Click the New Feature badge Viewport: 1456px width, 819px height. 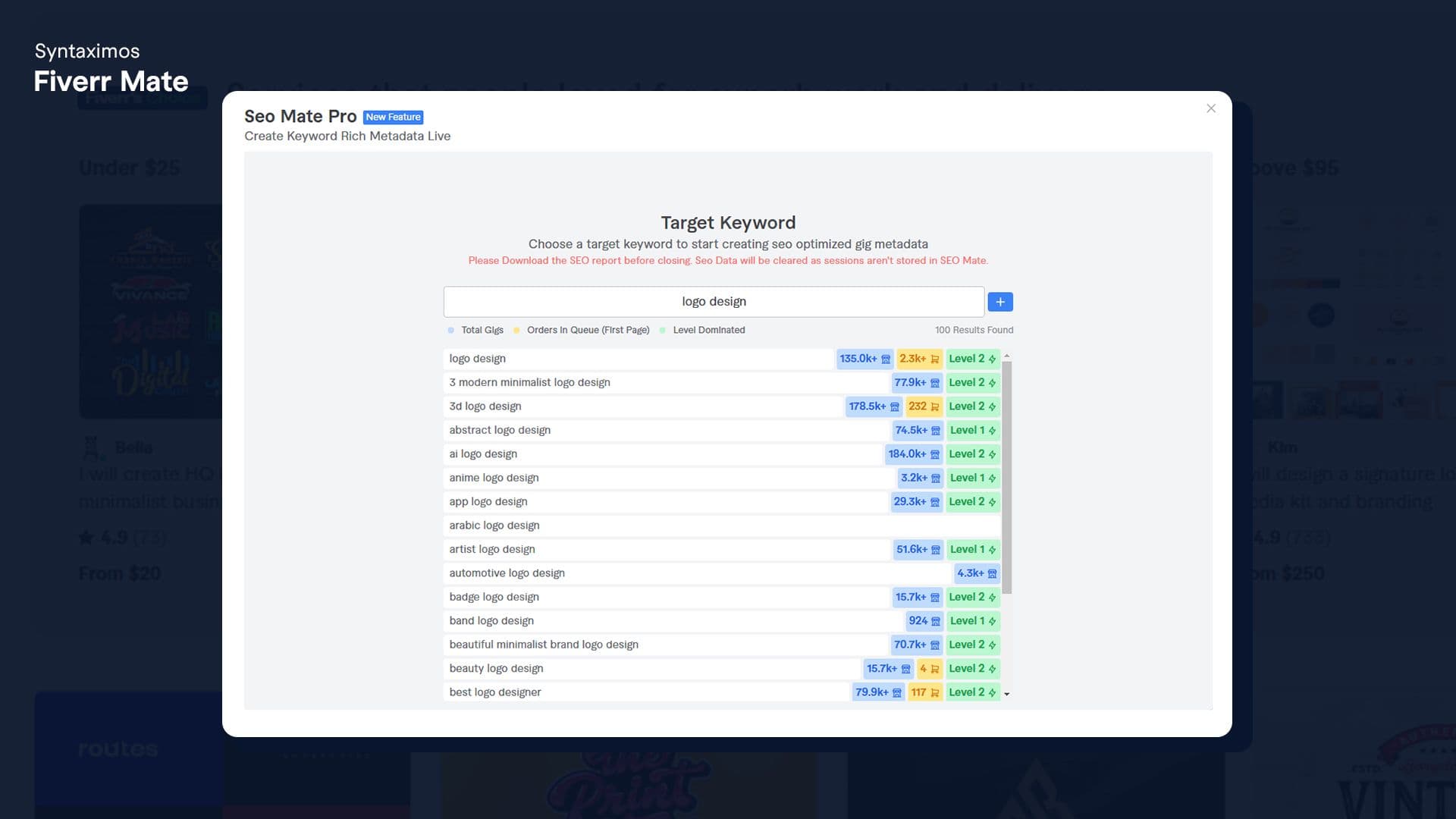coord(393,117)
